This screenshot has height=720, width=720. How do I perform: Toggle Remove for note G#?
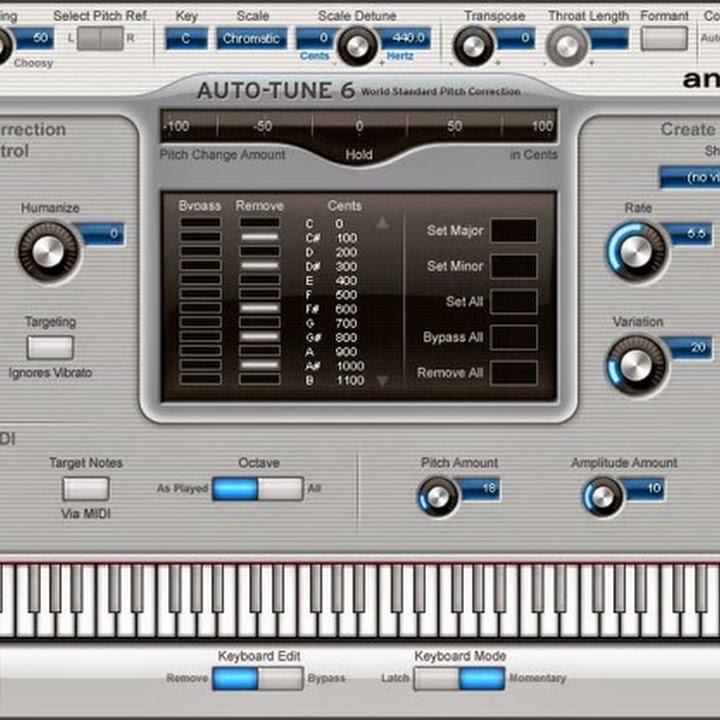(259, 337)
